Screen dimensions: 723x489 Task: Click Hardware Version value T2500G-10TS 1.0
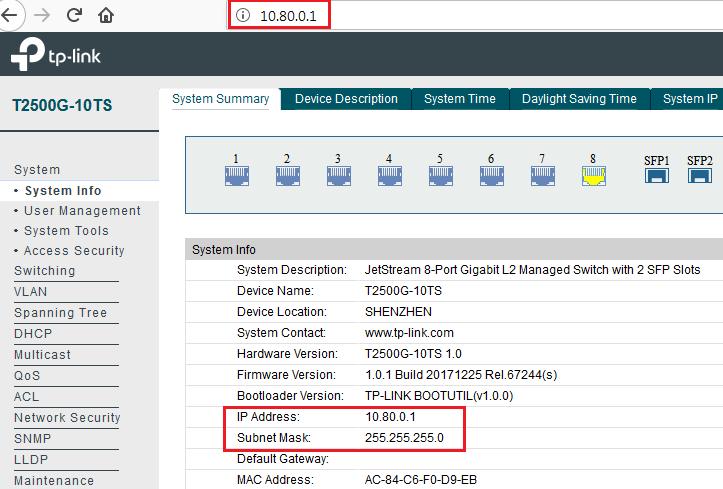(413, 353)
